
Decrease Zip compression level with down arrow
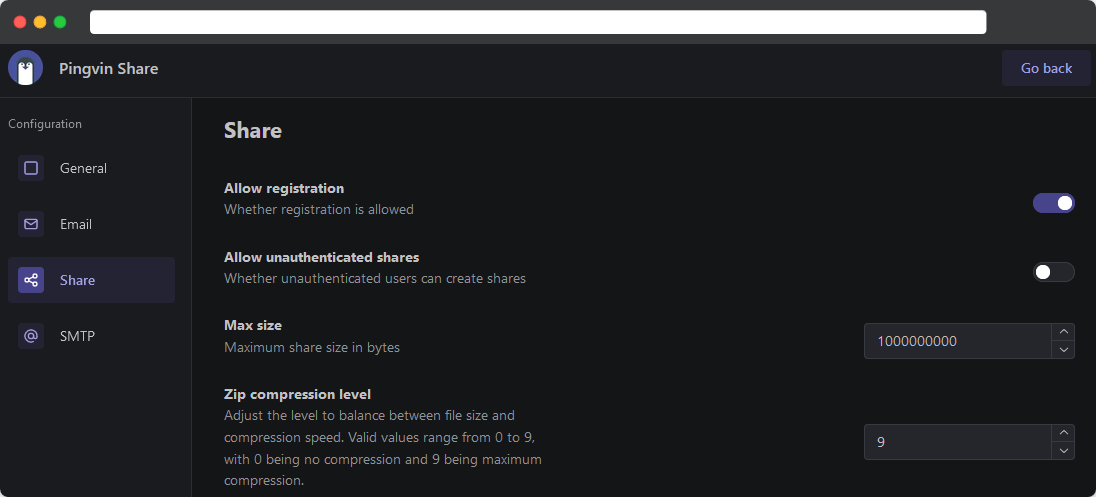pyautogui.click(x=1063, y=451)
